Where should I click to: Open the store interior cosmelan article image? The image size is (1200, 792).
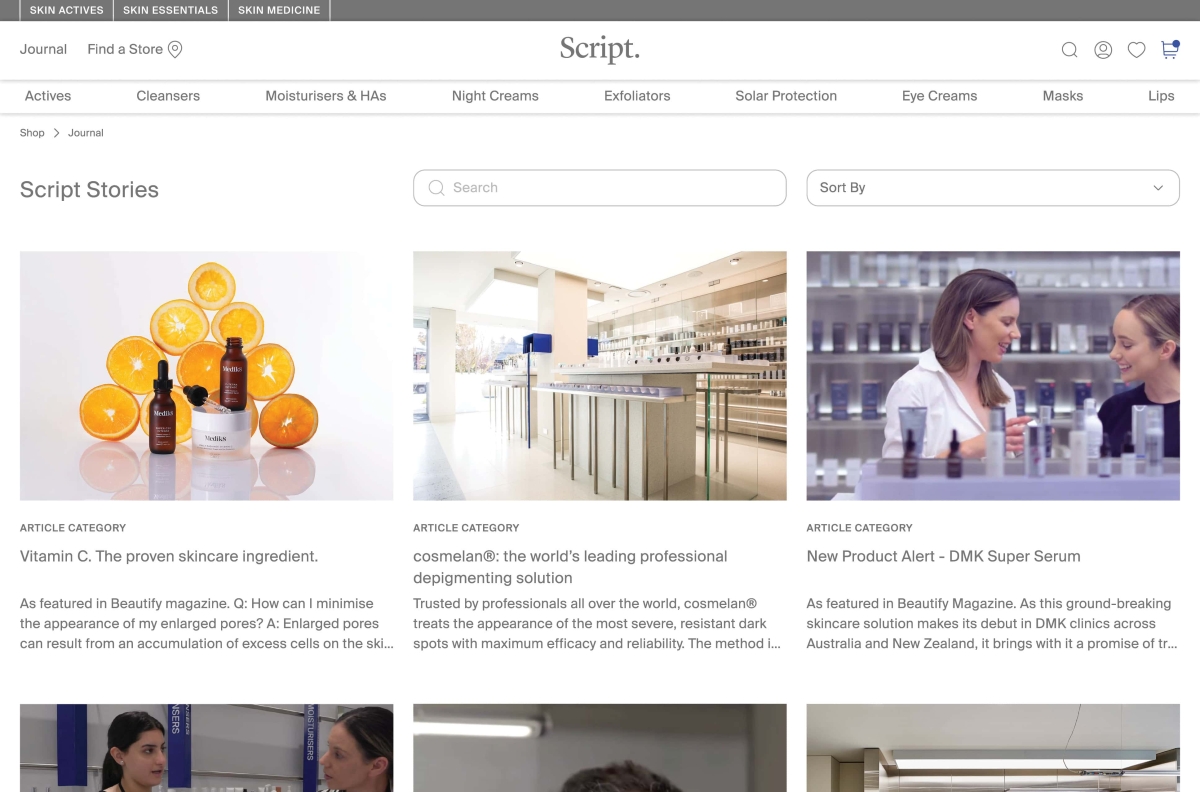(x=600, y=376)
